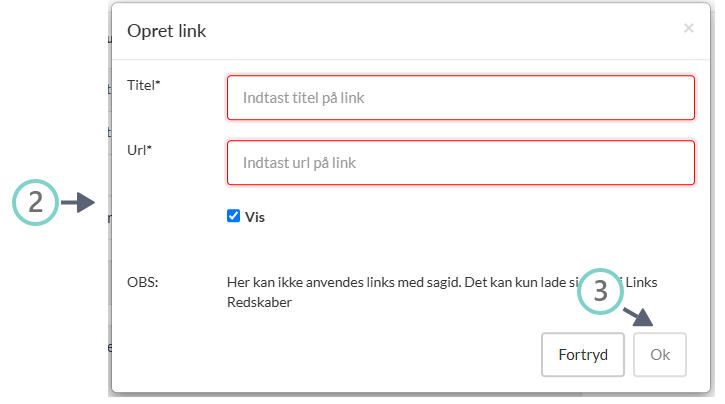Viewport: 725px width, 404px height.
Task: Click the arrow beside marker 2
Action: (78, 203)
